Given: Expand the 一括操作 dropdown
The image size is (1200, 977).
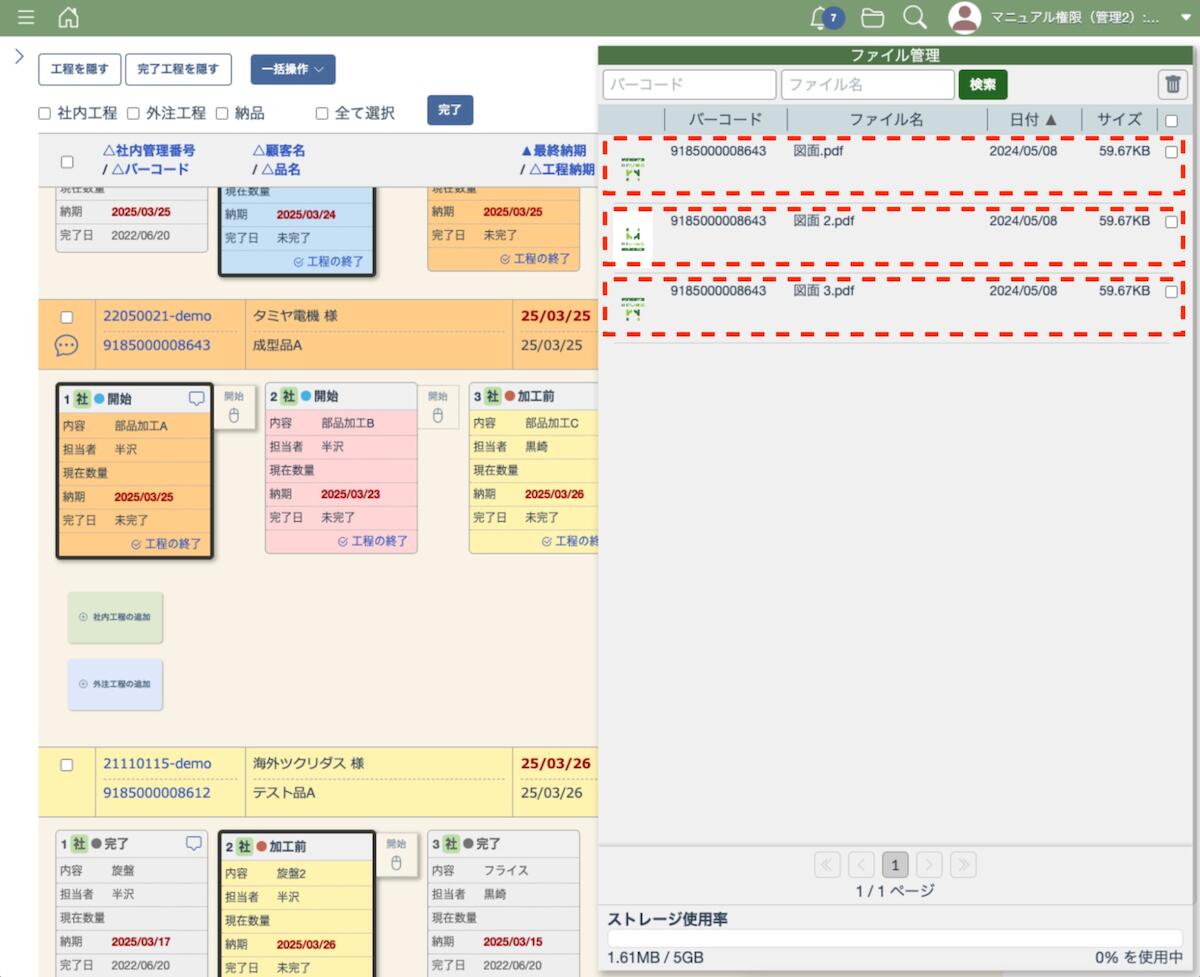Looking at the screenshot, I should pos(292,69).
